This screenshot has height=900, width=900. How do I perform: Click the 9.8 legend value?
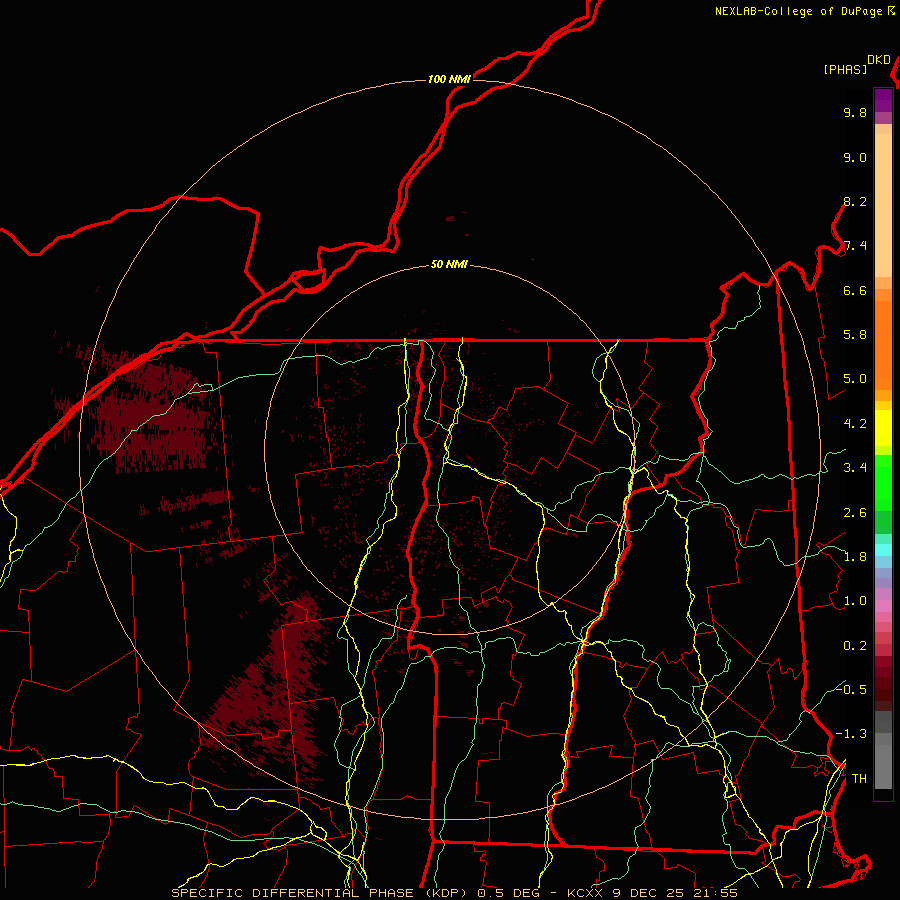pyautogui.click(x=855, y=112)
